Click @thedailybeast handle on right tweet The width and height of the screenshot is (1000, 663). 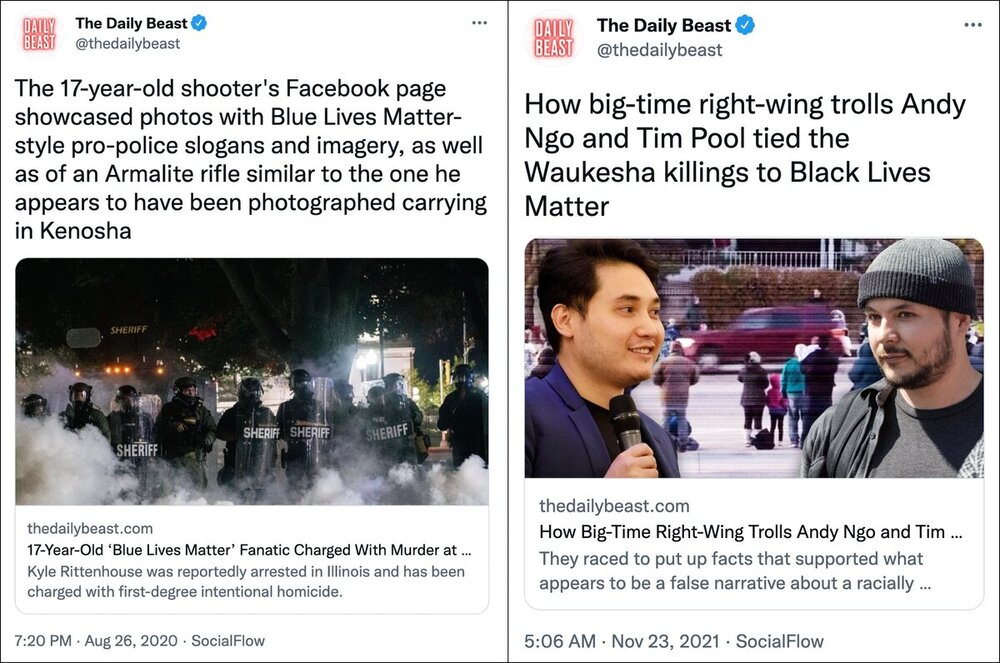[x=659, y=50]
